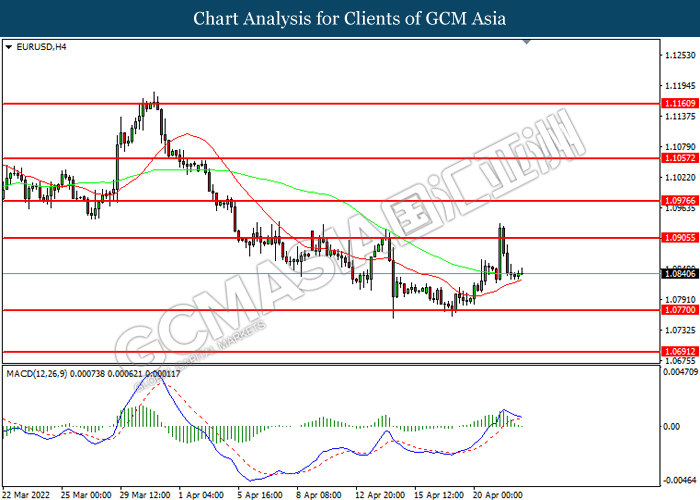Click the 22 Mar 2022 date label
The width and height of the screenshot is (700, 500).
coord(25,495)
